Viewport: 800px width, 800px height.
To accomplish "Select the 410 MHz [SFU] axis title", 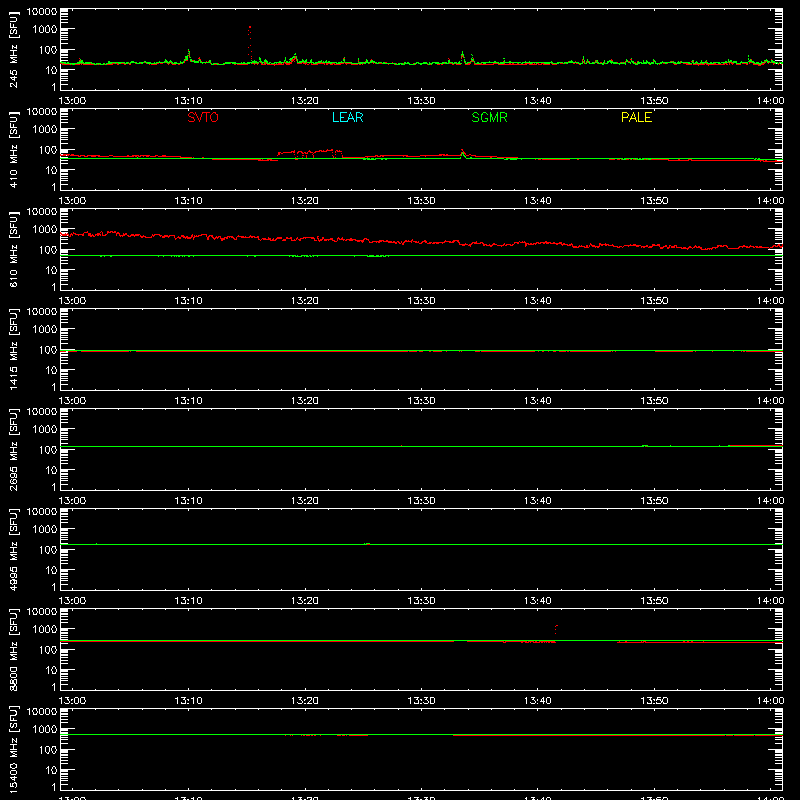I will click(13, 149).
